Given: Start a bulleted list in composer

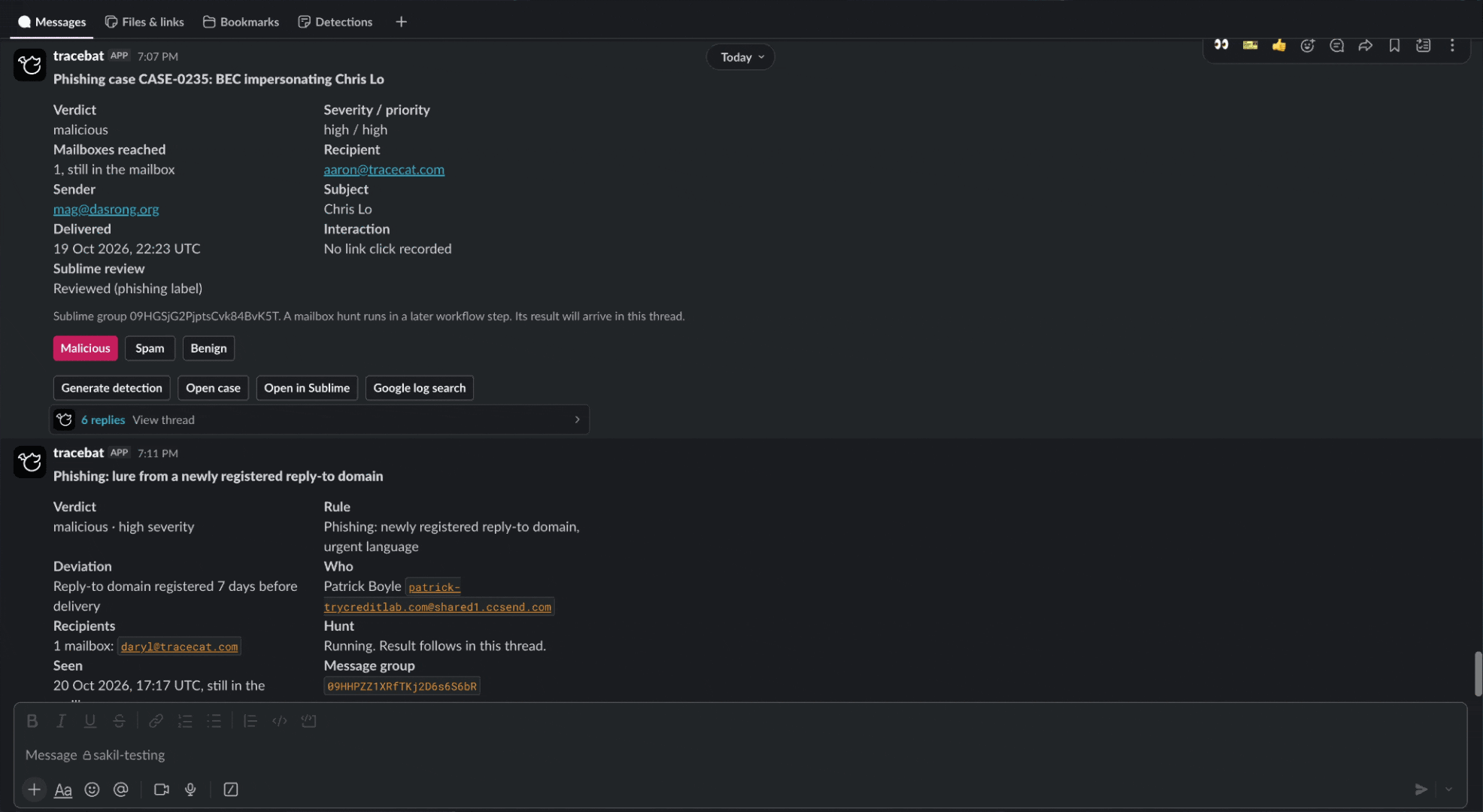Looking at the screenshot, I should tap(214, 721).
